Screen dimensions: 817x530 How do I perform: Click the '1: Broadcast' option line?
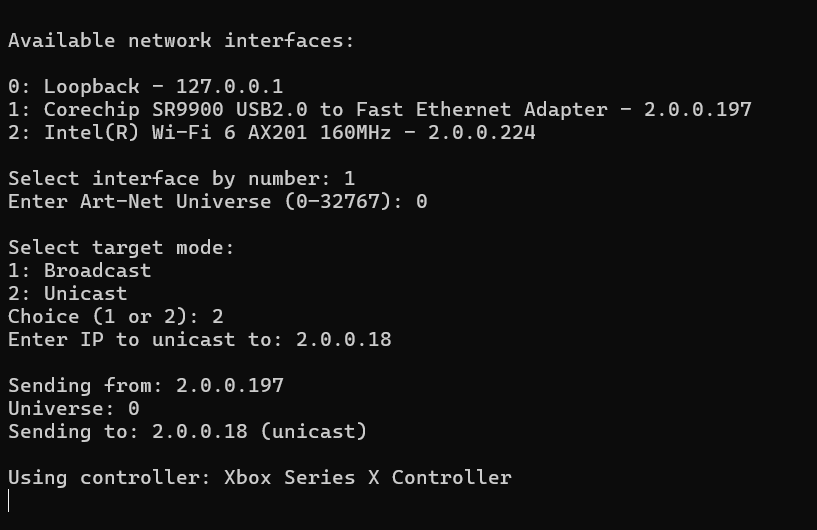[x=79, y=270]
